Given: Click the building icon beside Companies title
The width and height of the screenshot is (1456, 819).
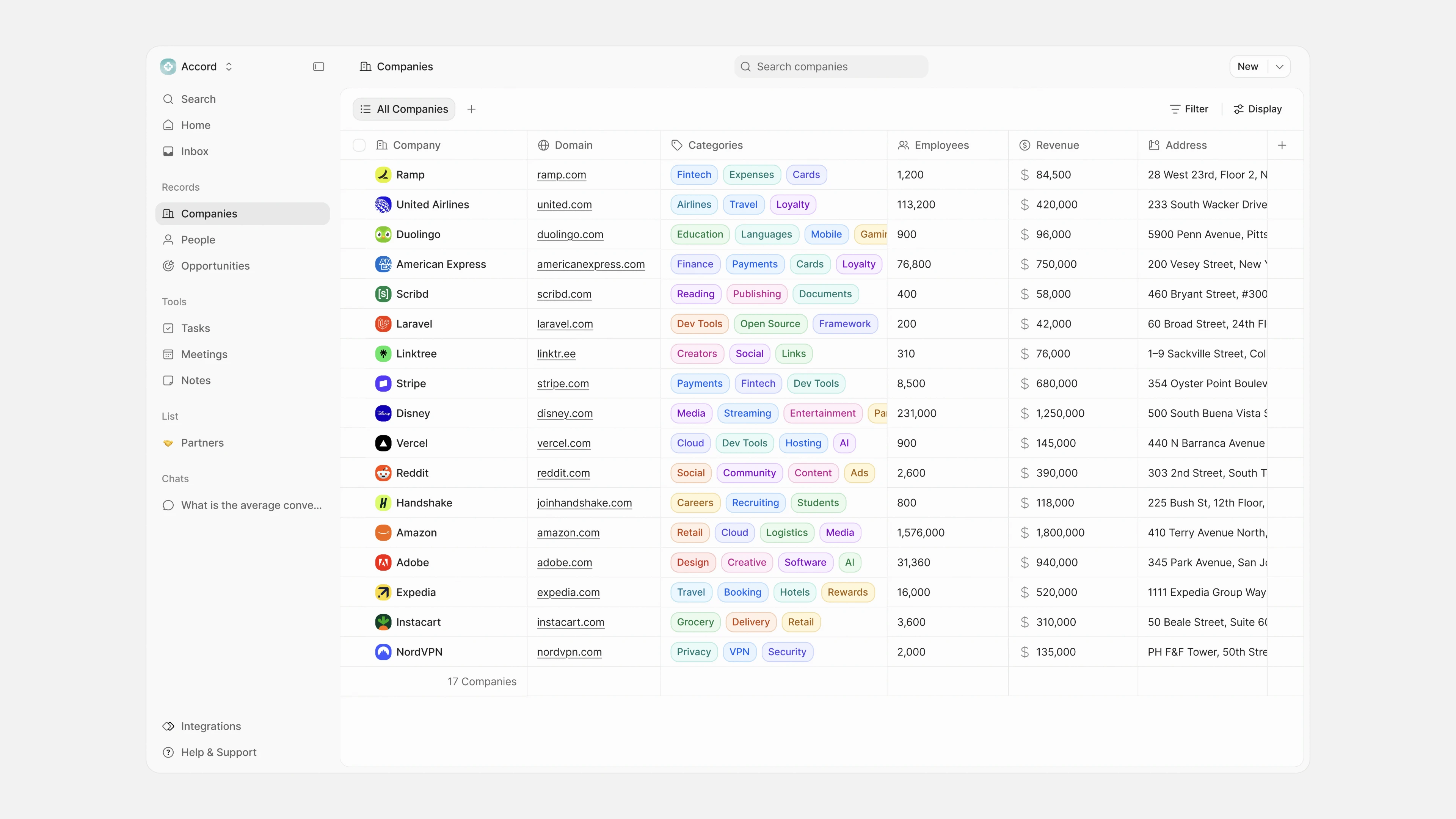Looking at the screenshot, I should coord(366,67).
